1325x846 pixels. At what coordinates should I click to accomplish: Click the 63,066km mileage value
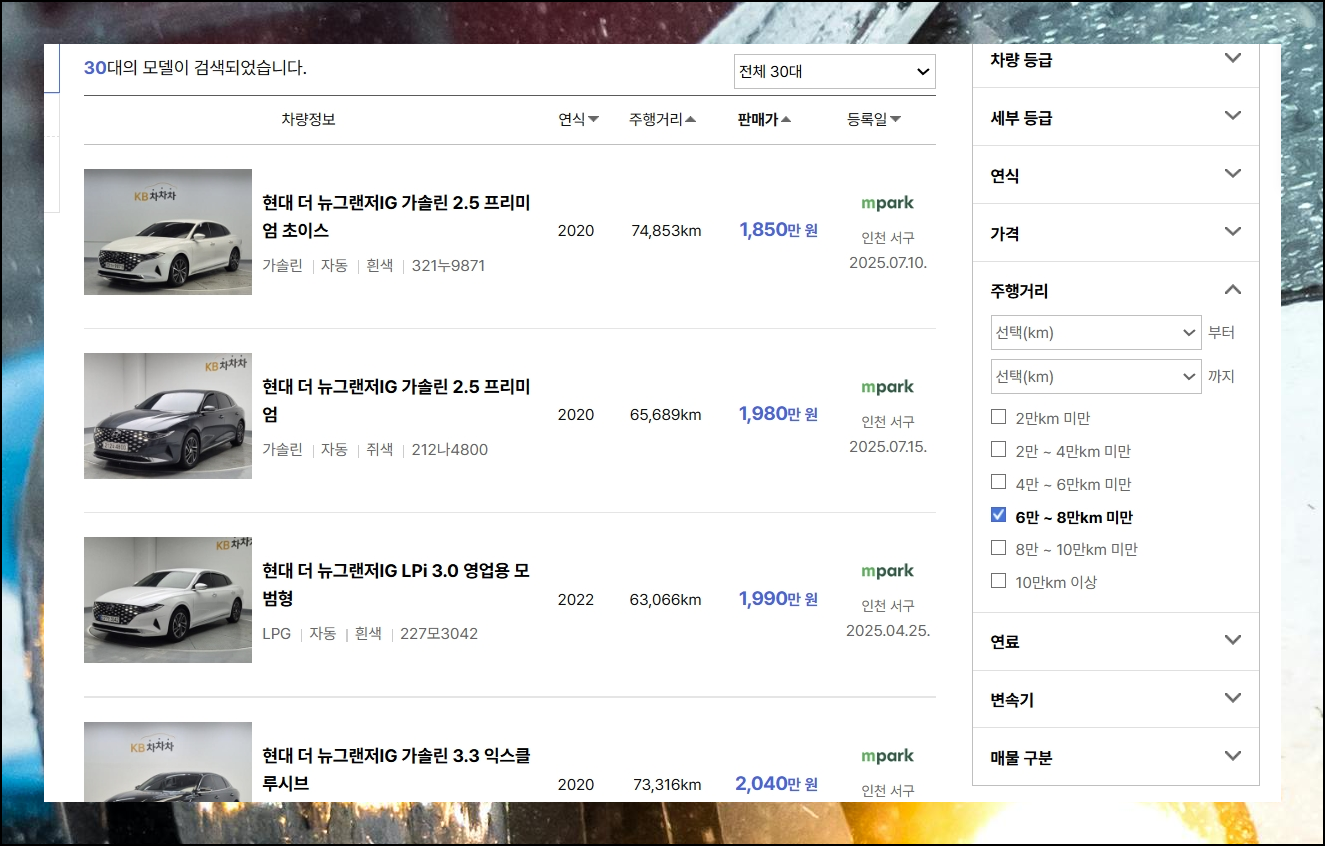[x=666, y=600]
